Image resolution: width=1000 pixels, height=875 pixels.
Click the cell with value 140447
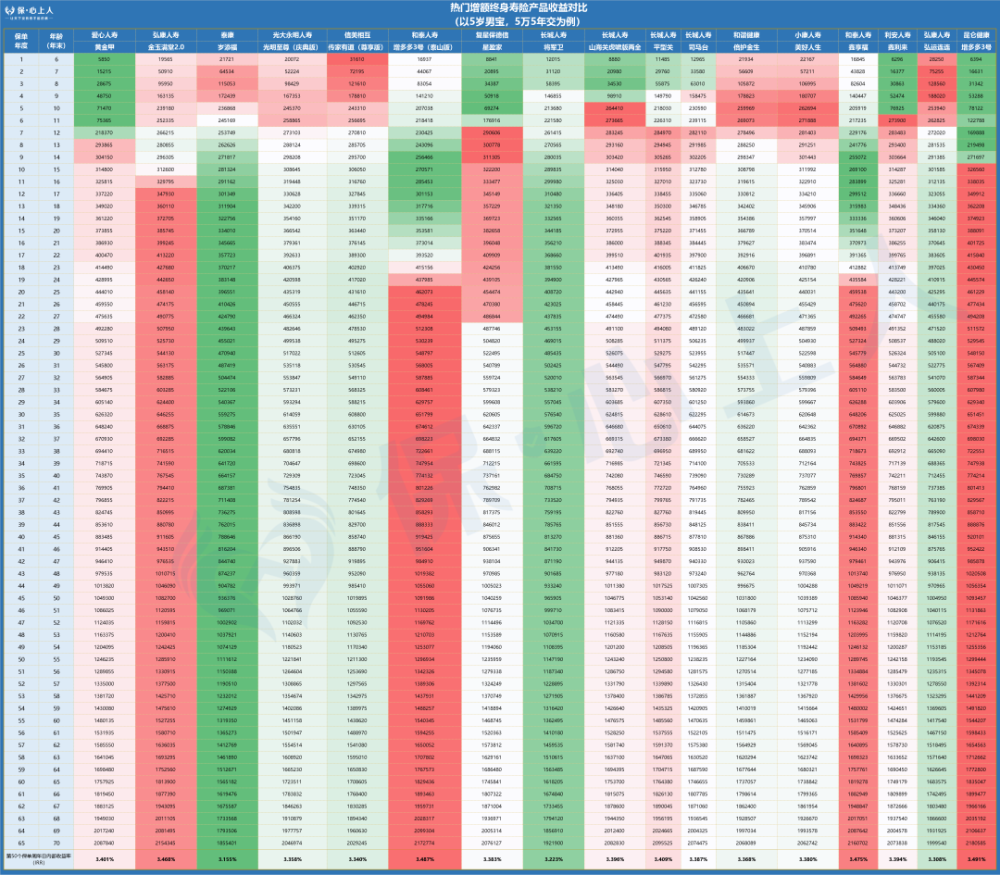[858, 96]
